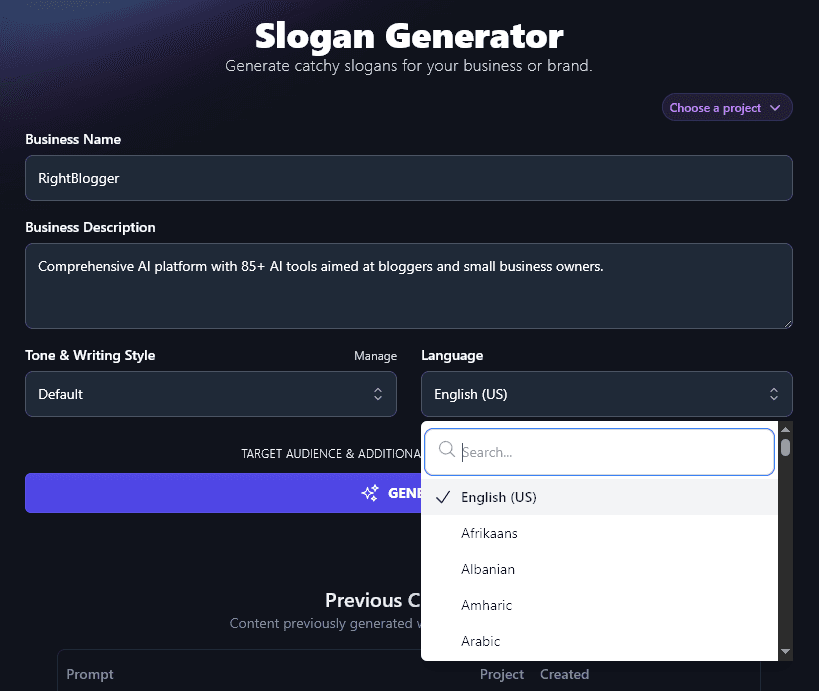
Task: Click the down arrow on the language list scrollbar
Action: 785,650
